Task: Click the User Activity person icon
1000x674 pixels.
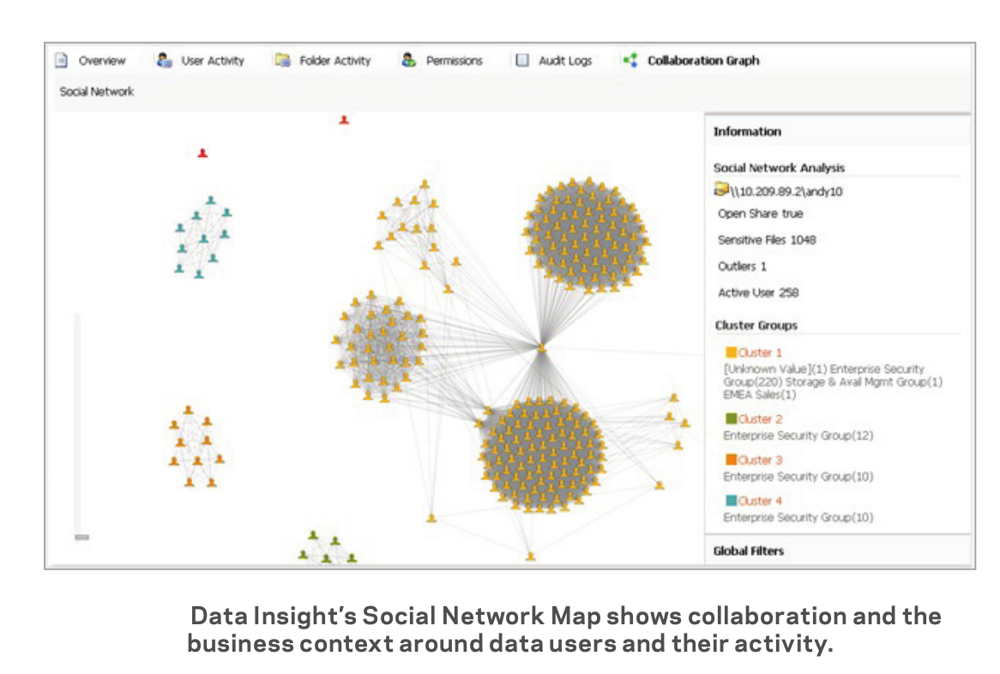Action: 164,60
